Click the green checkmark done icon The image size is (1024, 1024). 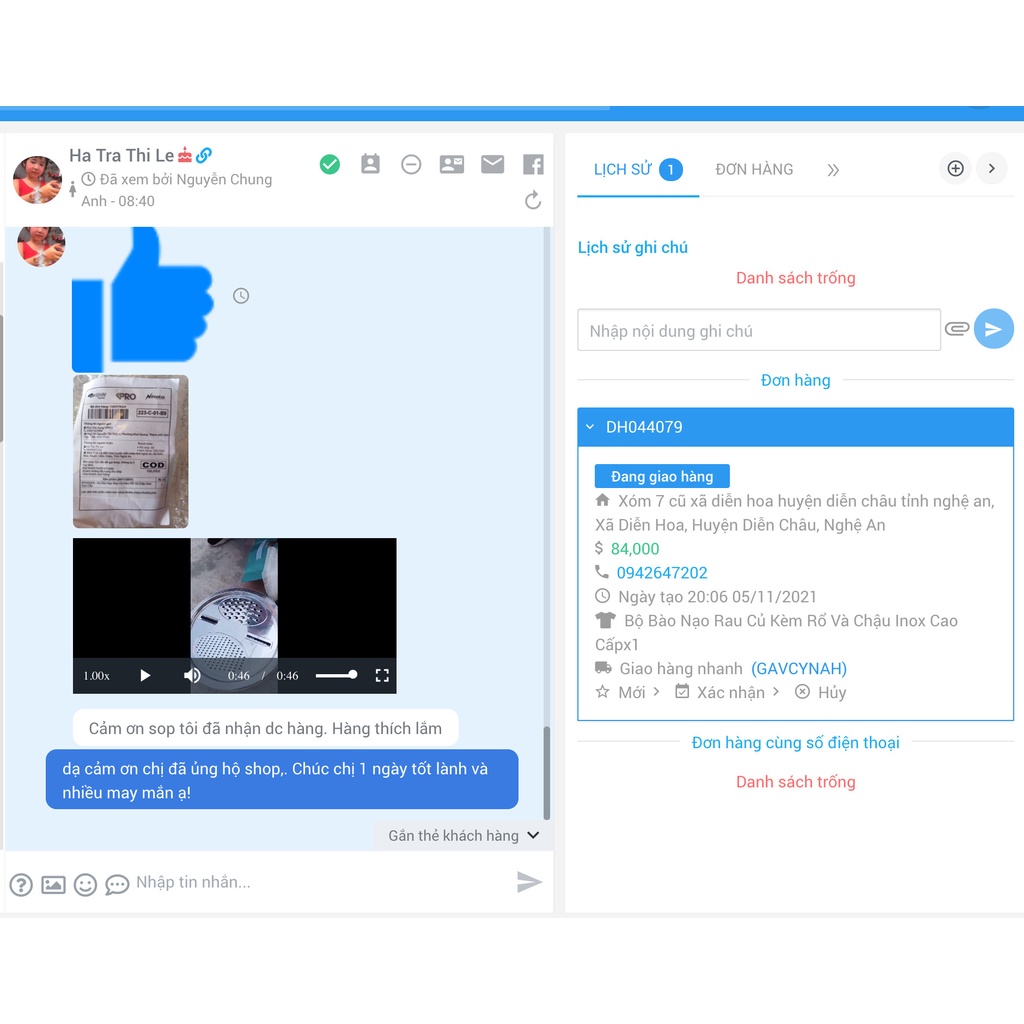click(330, 165)
